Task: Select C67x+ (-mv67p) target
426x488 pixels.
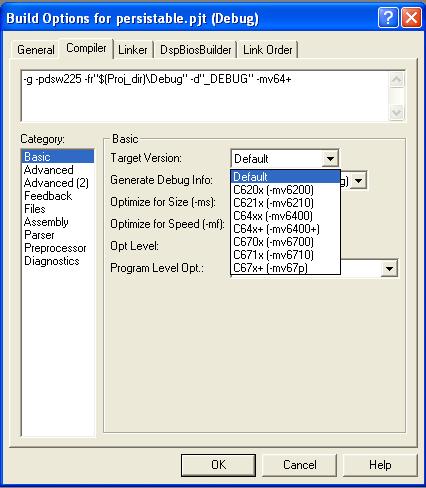Action: tap(285, 268)
